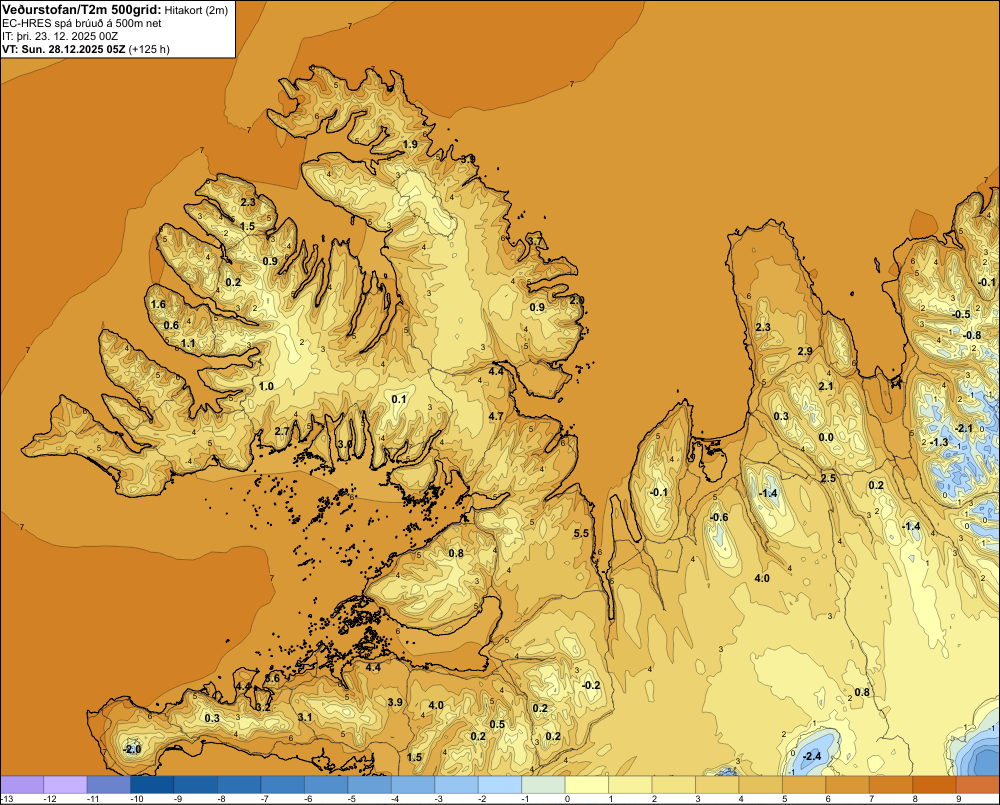This screenshot has height=805, width=1000.
Task: Click the '-5' legend scale label
Action: 351,799
